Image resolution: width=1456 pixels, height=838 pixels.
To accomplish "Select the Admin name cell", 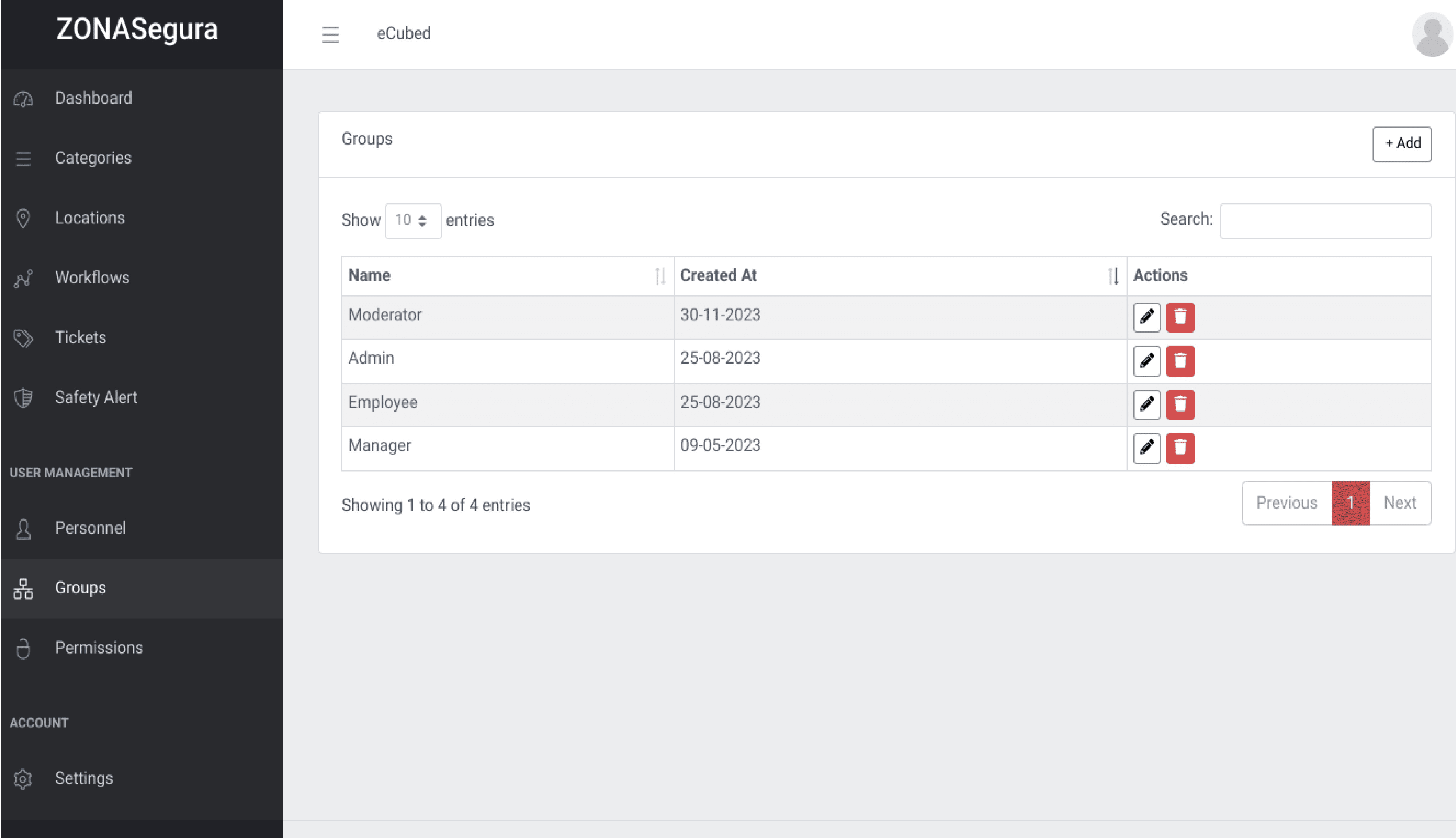I will [507, 361].
